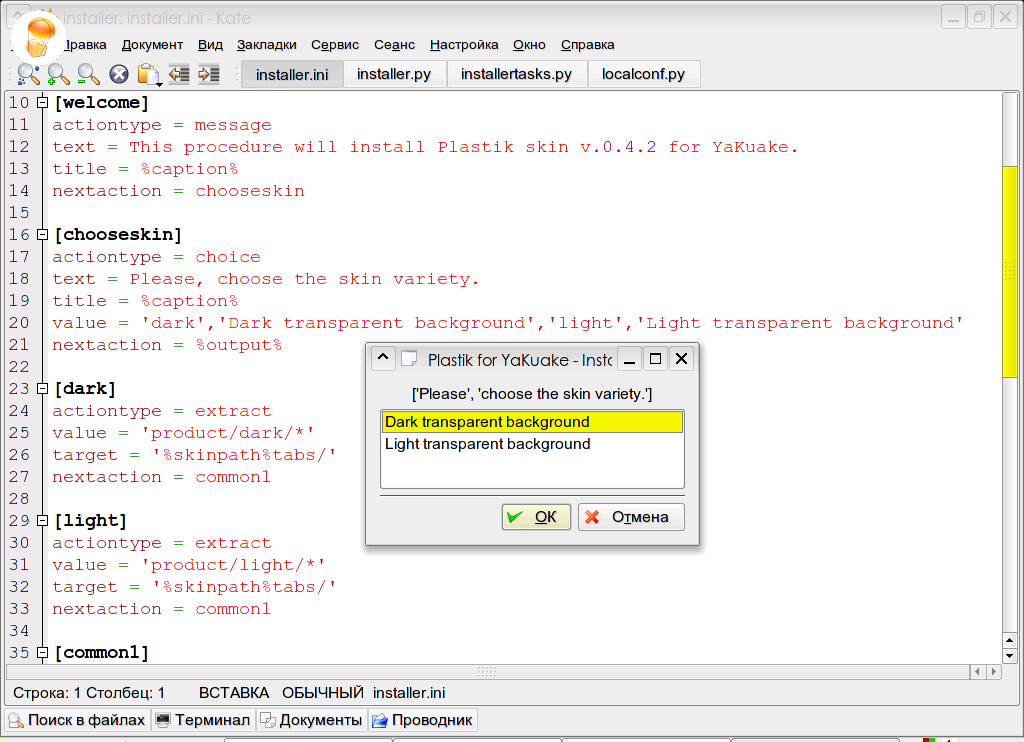
Task: Open the Сеанс menu
Action: point(394,44)
